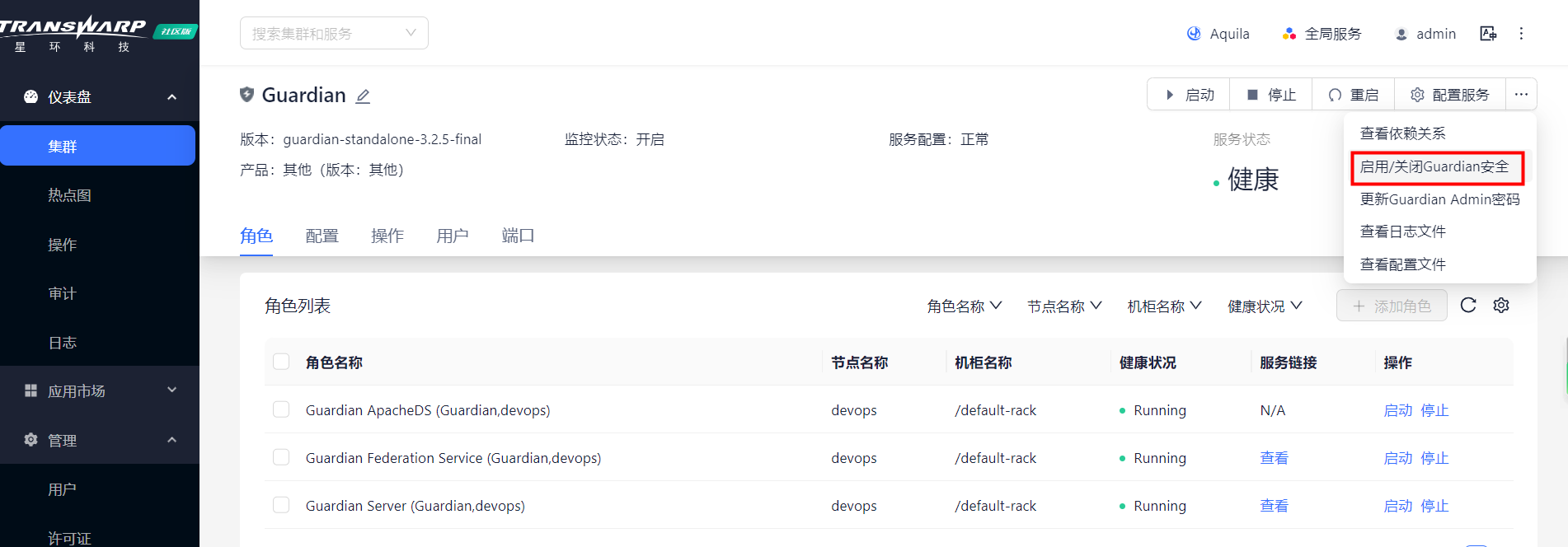Toggle the select-all checkbox in table header
The height and width of the screenshot is (547, 1568).
click(281, 362)
